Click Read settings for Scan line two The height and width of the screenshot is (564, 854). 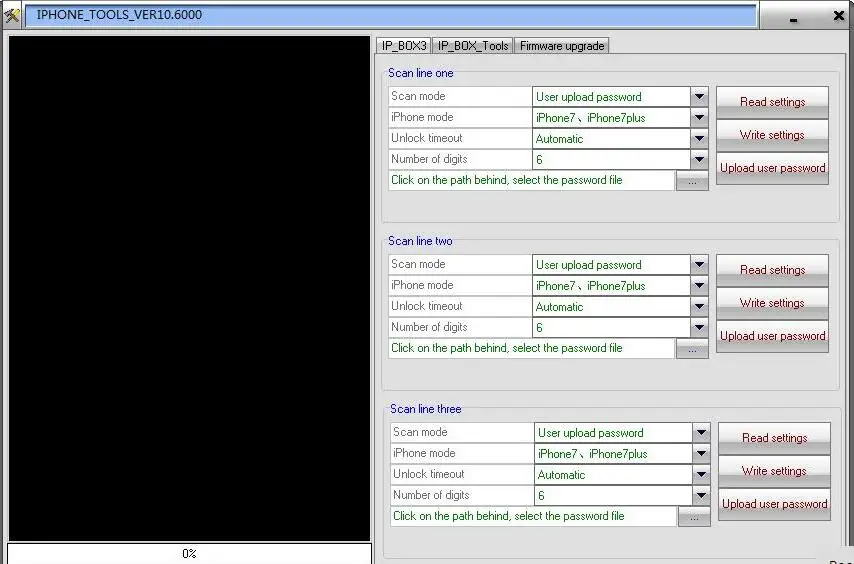772,270
